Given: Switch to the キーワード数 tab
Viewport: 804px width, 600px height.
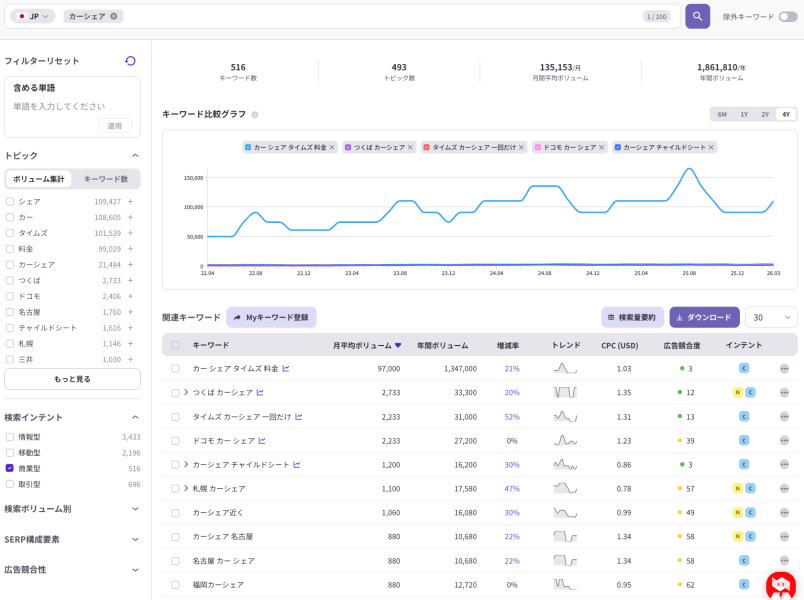Looking at the screenshot, I should pos(106,179).
